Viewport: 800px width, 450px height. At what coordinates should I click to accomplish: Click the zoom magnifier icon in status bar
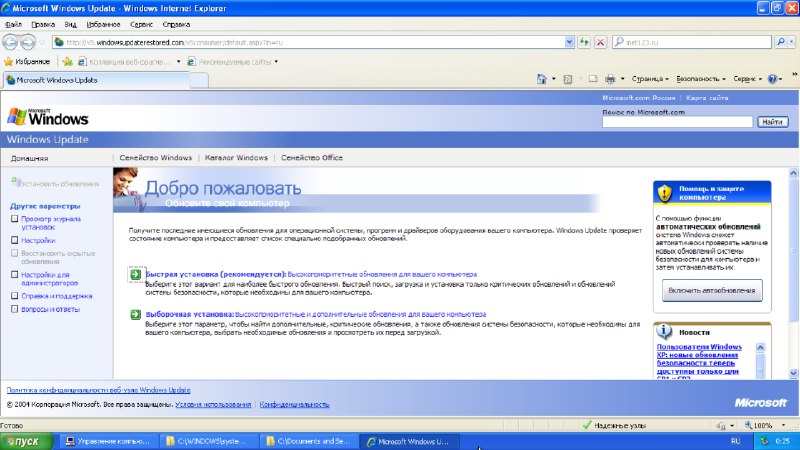pos(748,425)
